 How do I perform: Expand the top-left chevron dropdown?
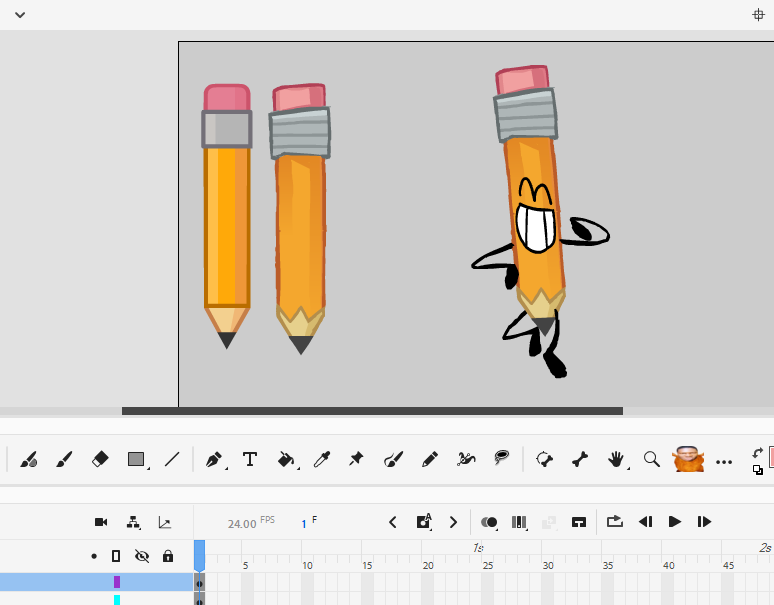coord(20,15)
